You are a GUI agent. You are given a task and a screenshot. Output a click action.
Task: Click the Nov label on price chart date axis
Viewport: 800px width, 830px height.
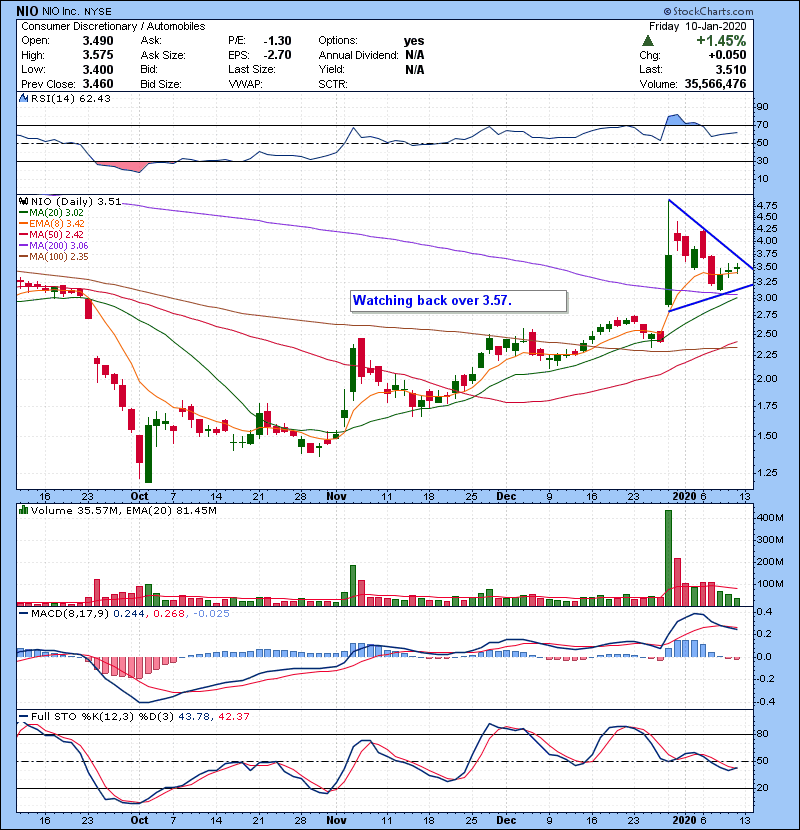(x=336, y=497)
